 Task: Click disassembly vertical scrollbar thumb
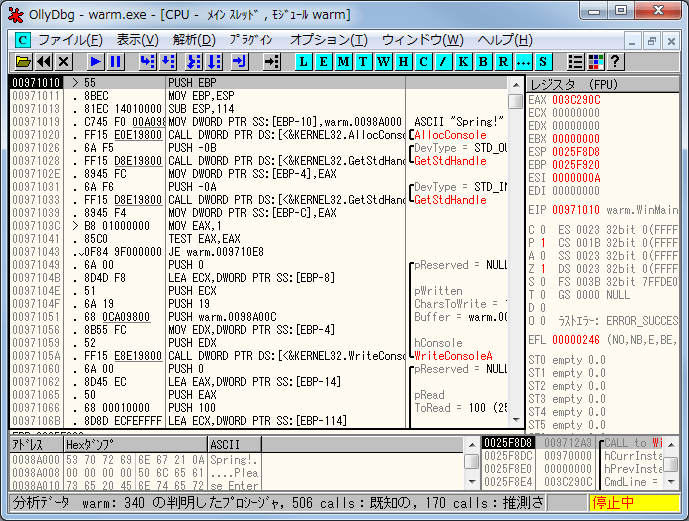point(515,101)
